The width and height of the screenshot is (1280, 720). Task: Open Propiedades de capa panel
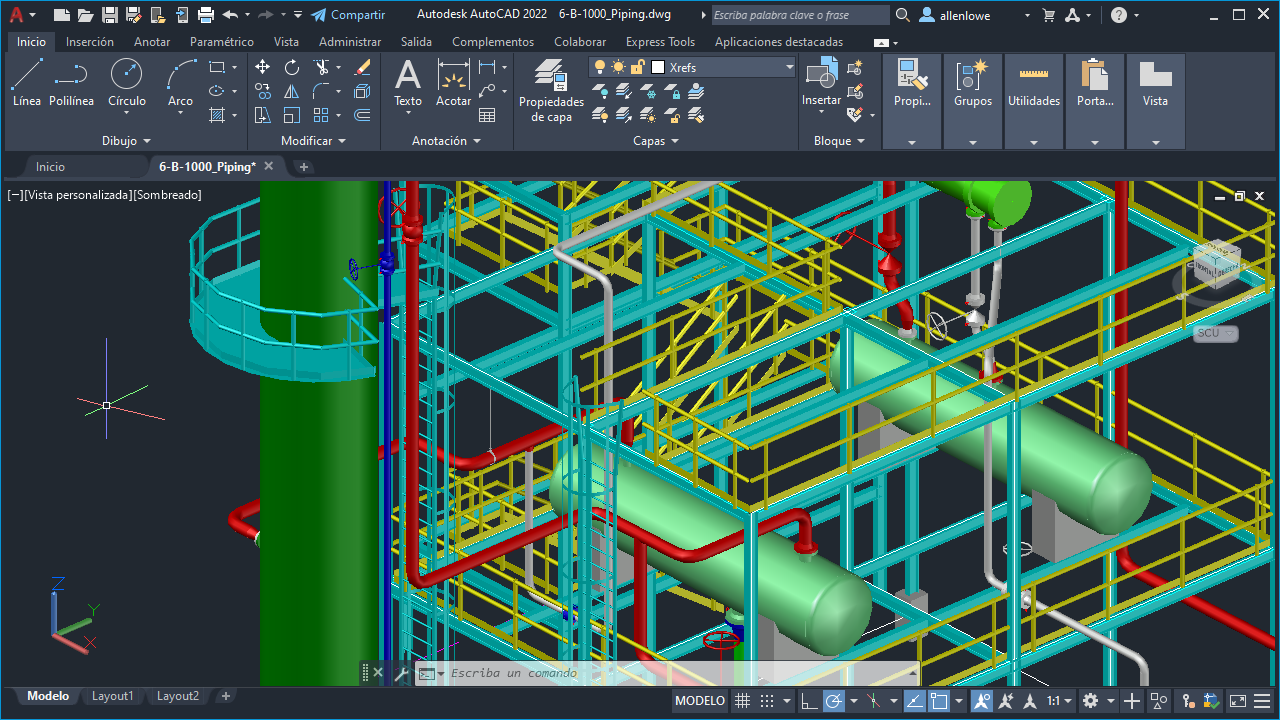point(551,90)
